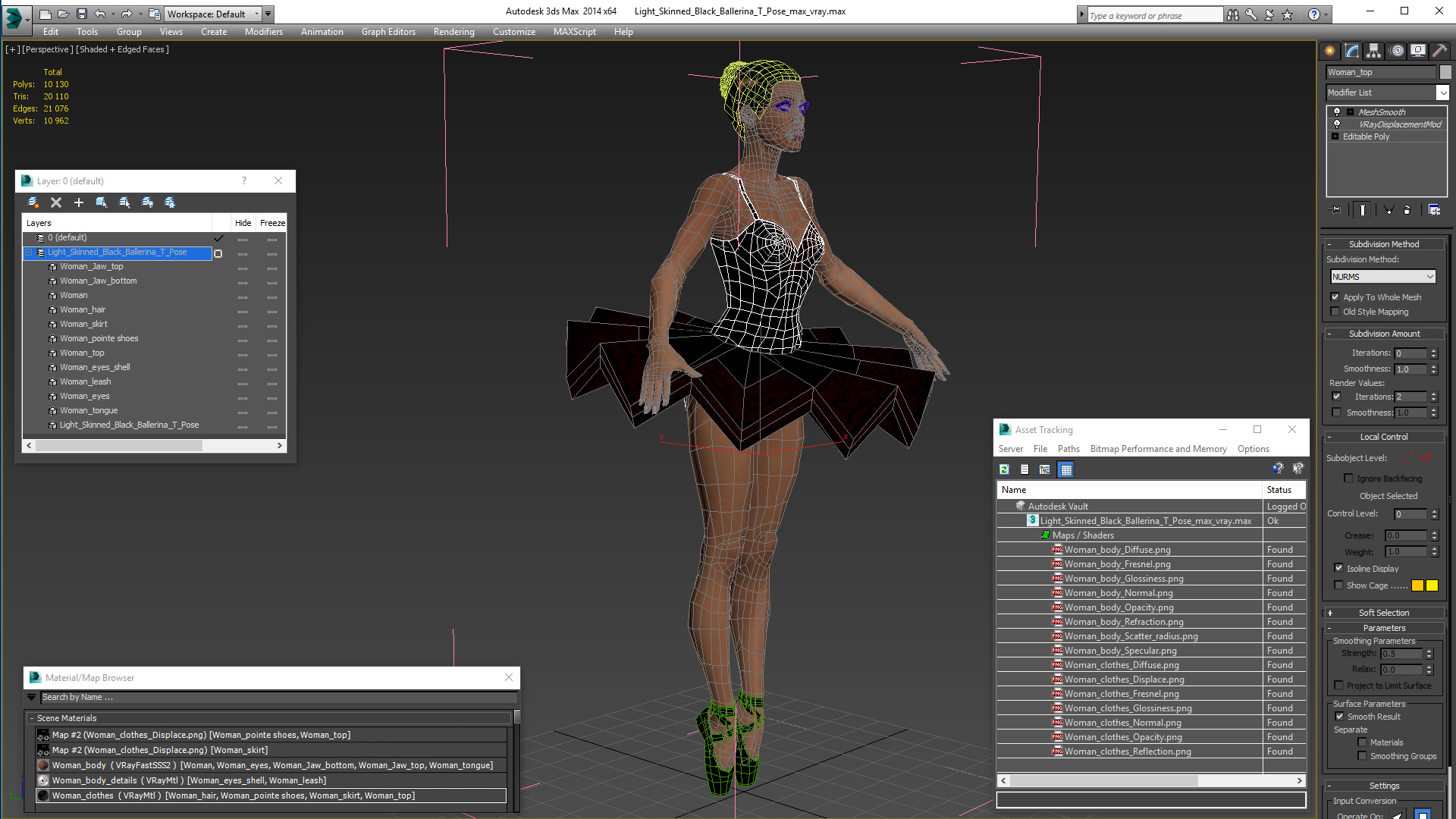Switch Asset Tracking to table view
1456x819 pixels.
(x=1066, y=469)
